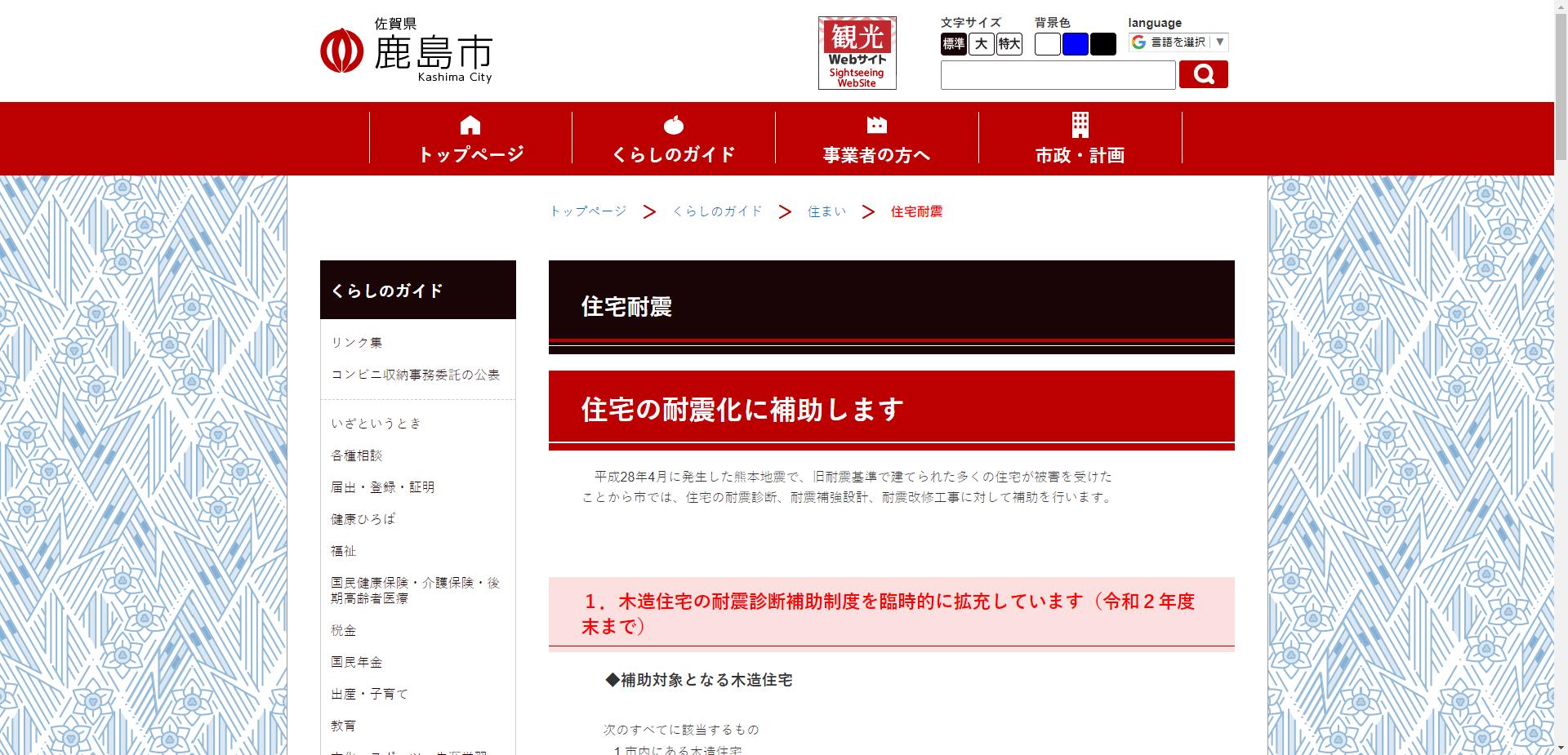Open the 観光 Sightseeing WebSite banner
The height and width of the screenshot is (755, 1568).
857,52
